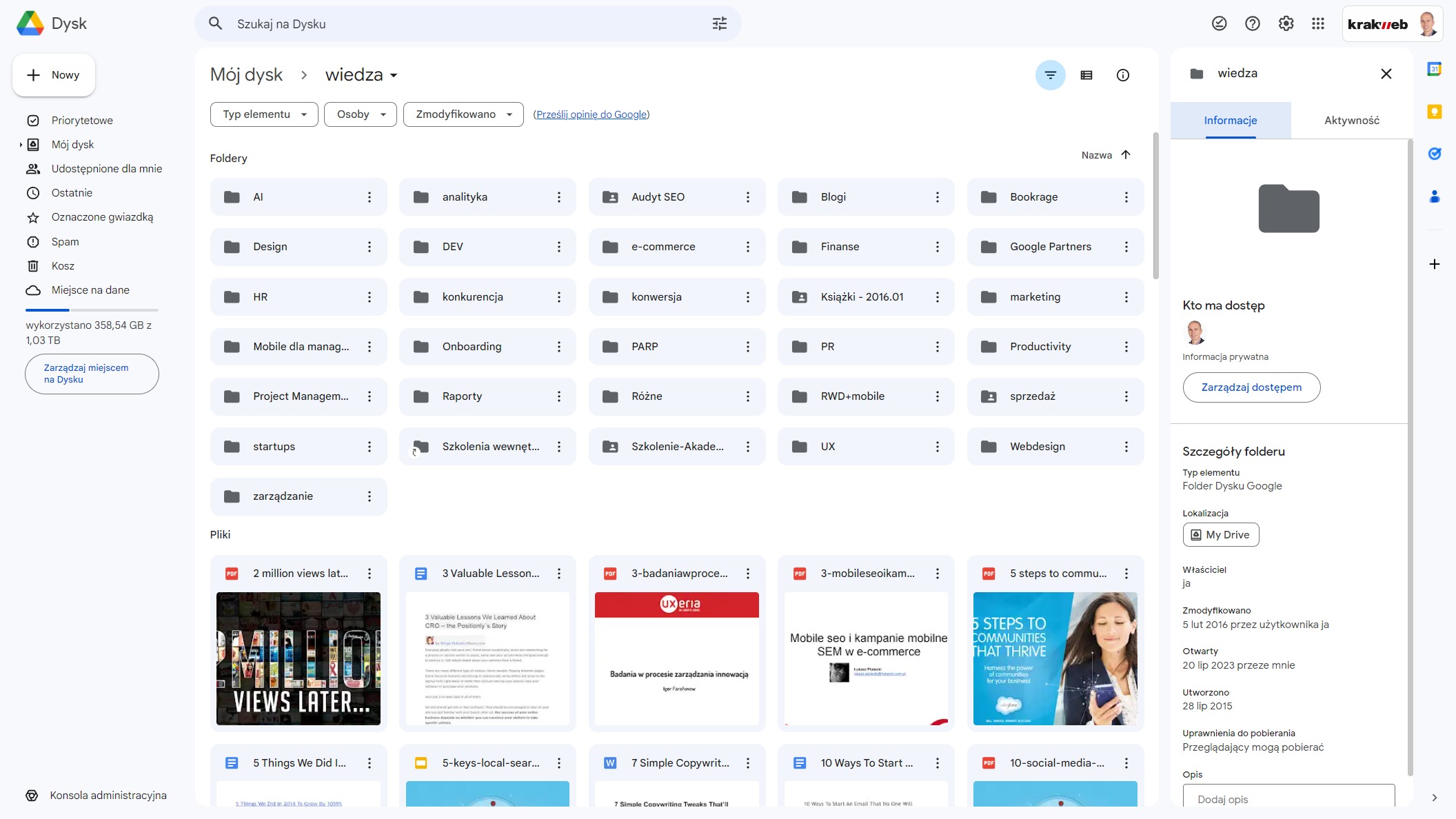Open more actions for 7 Simple Copywrit file
This screenshot has height=819, width=1456.
(748, 763)
